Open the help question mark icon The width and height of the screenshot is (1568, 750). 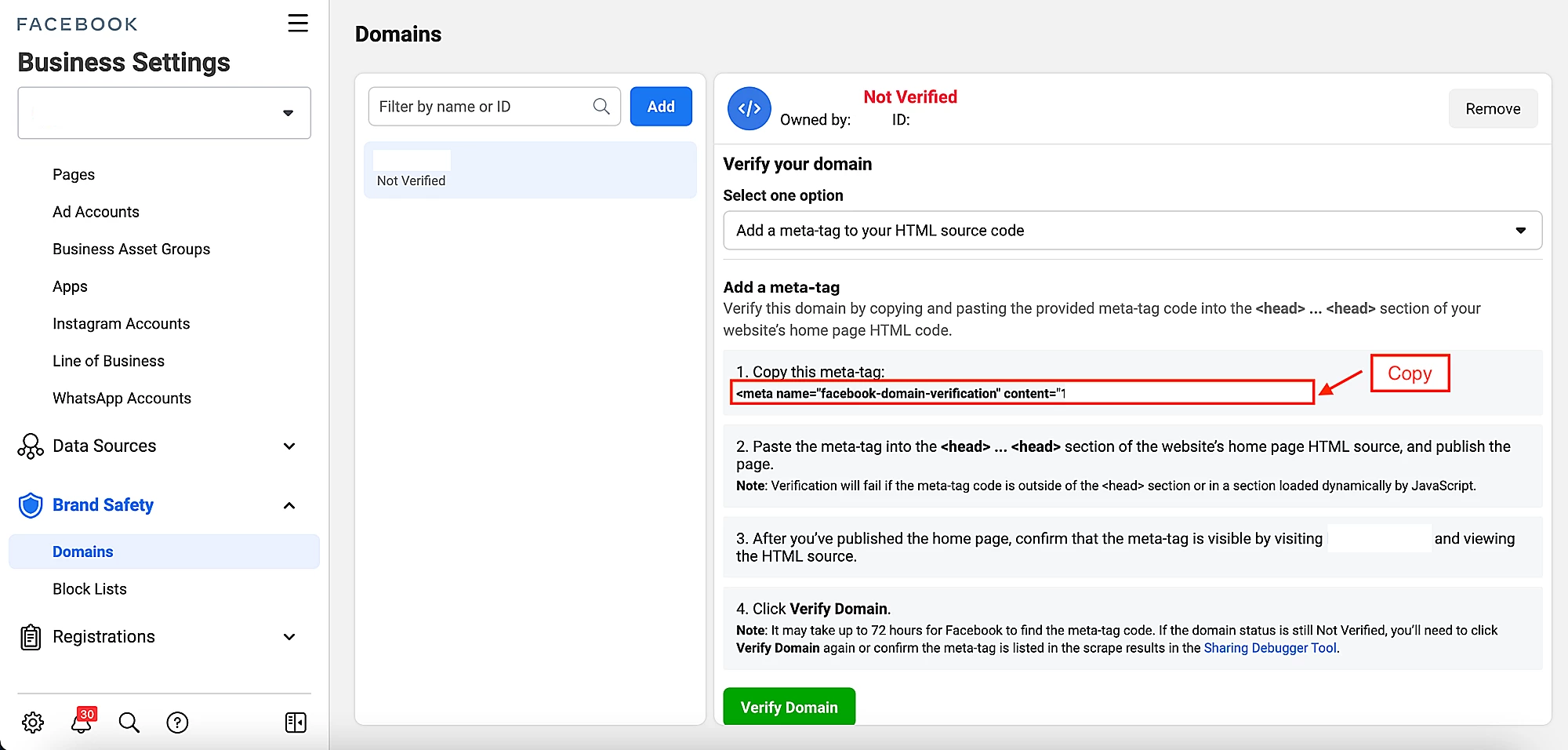(x=178, y=723)
